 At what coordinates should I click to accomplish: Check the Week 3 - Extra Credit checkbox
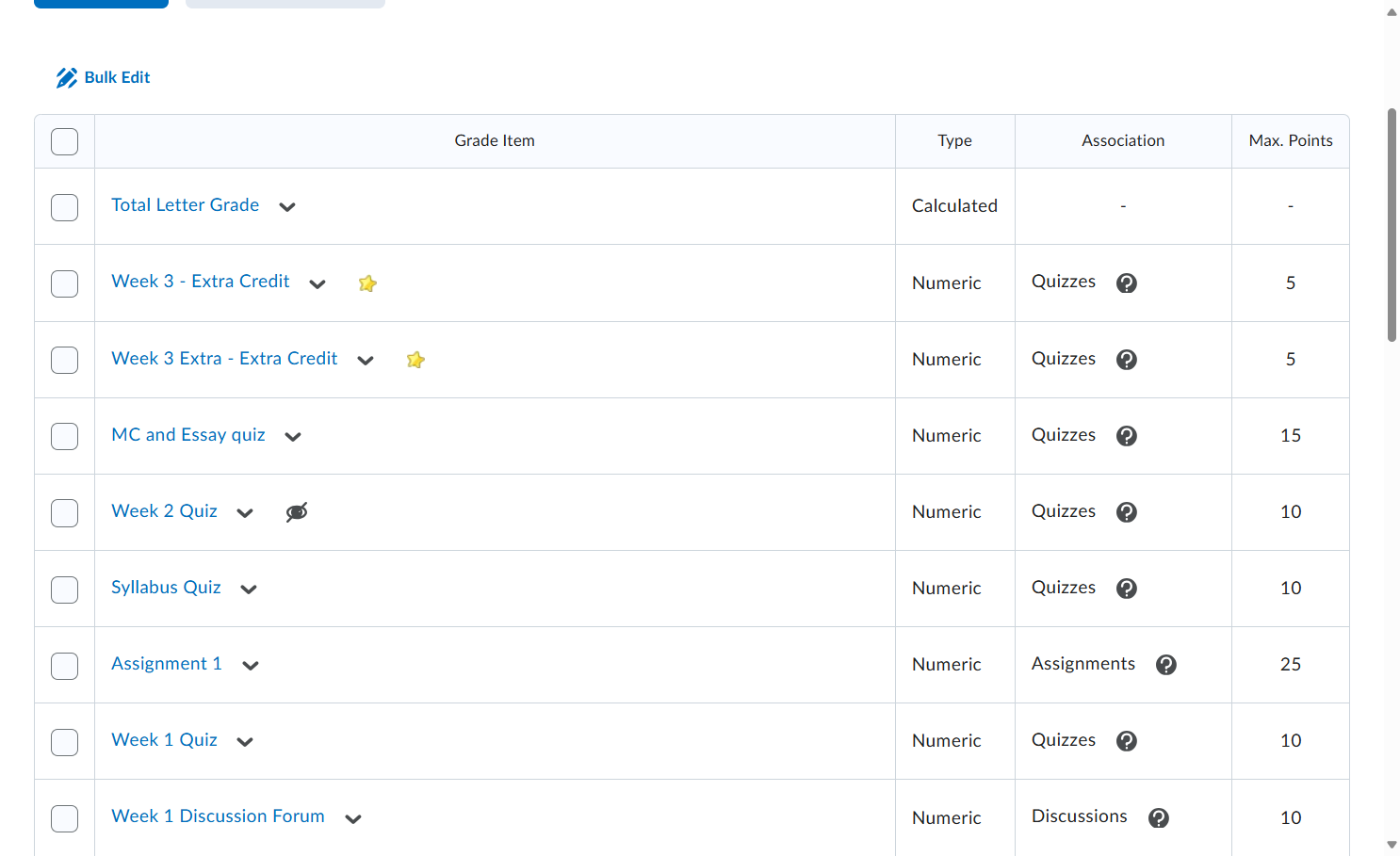pyautogui.click(x=64, y=283)
